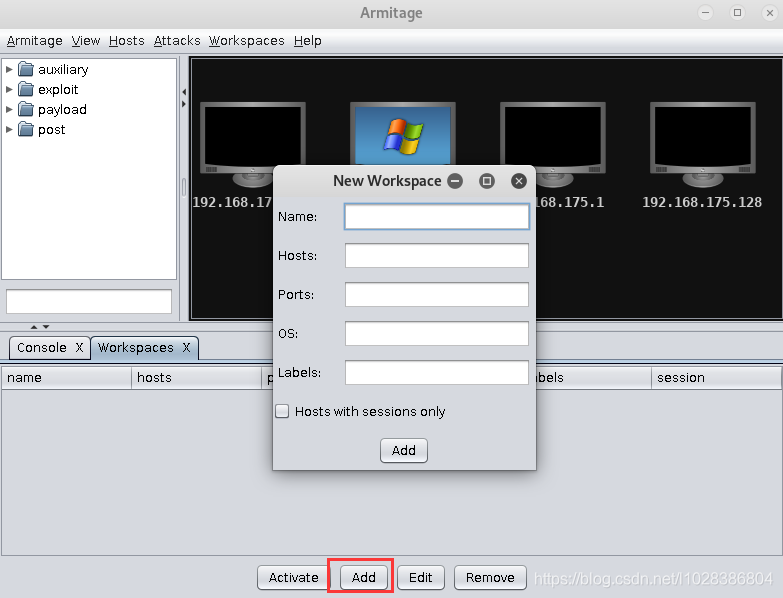Open the Armitage menu
Screen dimensions: 783x598
click(x=34, y=41)
